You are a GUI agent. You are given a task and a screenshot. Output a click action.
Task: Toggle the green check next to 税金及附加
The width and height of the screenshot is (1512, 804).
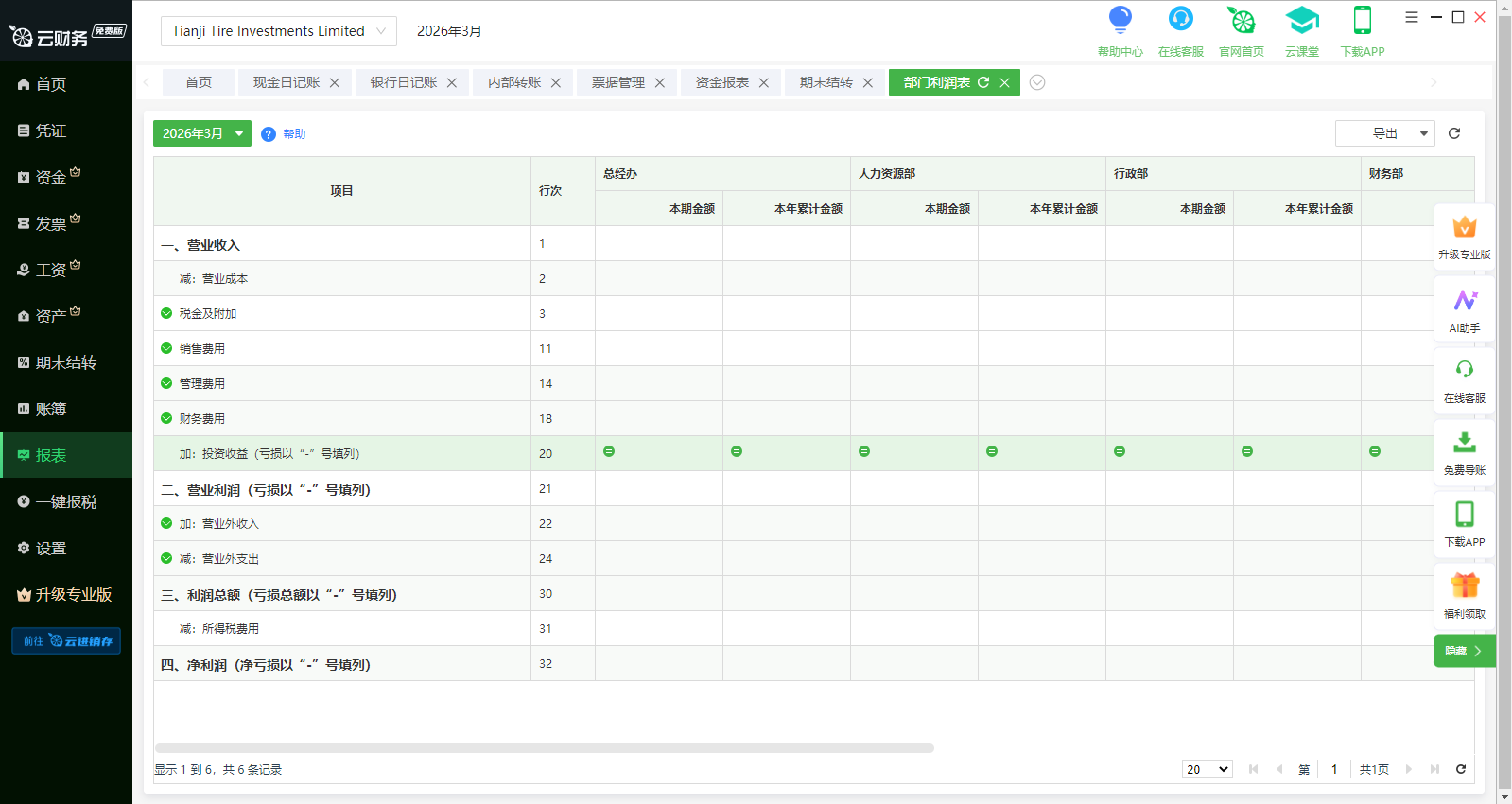point(166,313)
